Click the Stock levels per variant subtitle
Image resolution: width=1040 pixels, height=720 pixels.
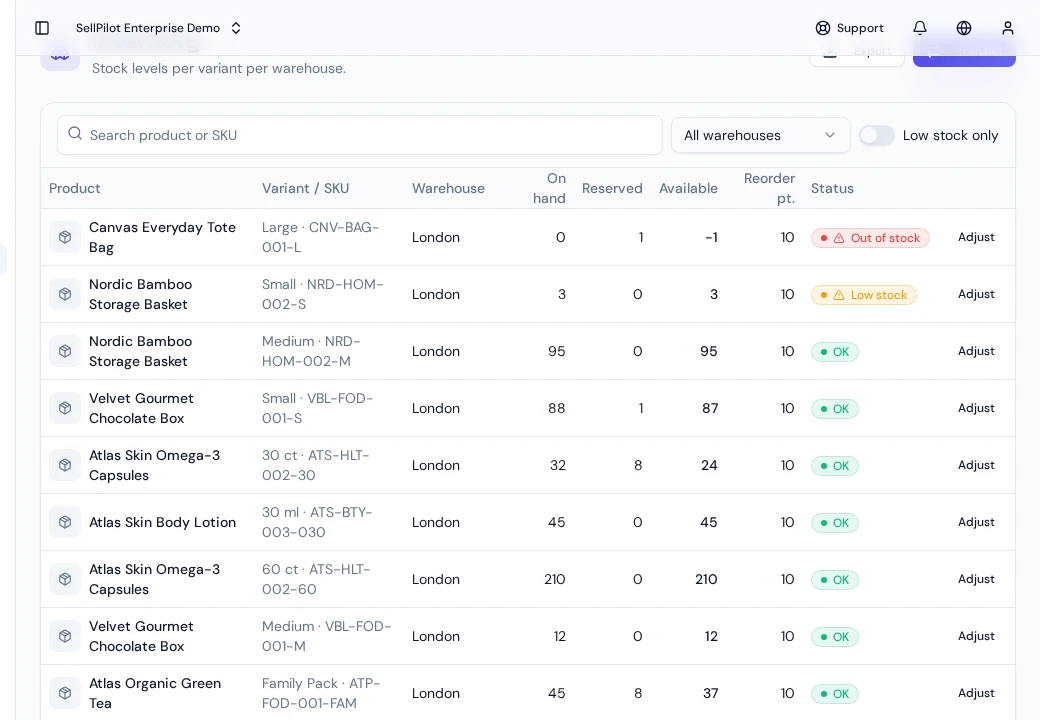click(x=219, y=68)
